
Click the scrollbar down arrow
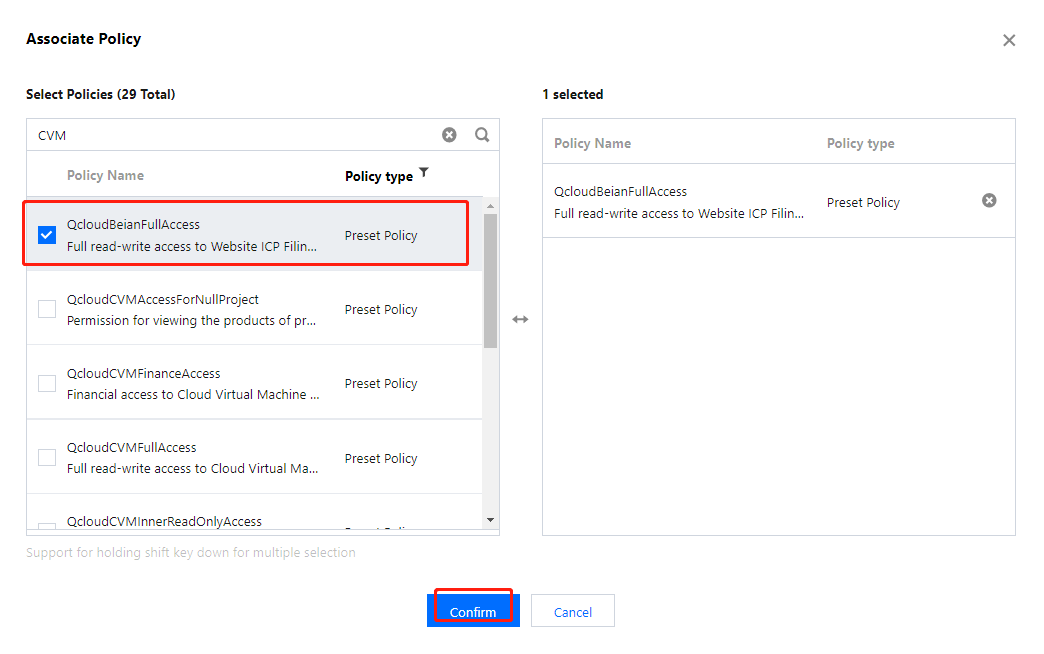pos(491,520)
